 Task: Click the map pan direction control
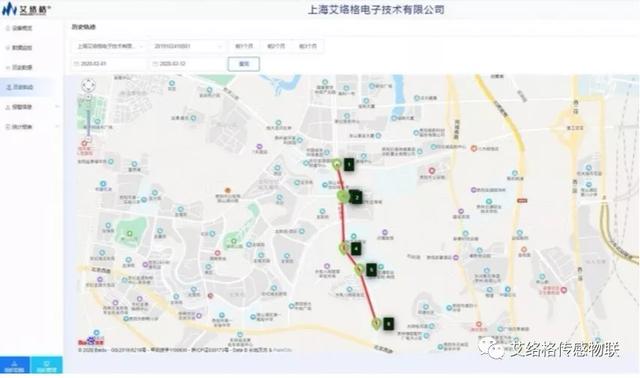tap(89, 85)
